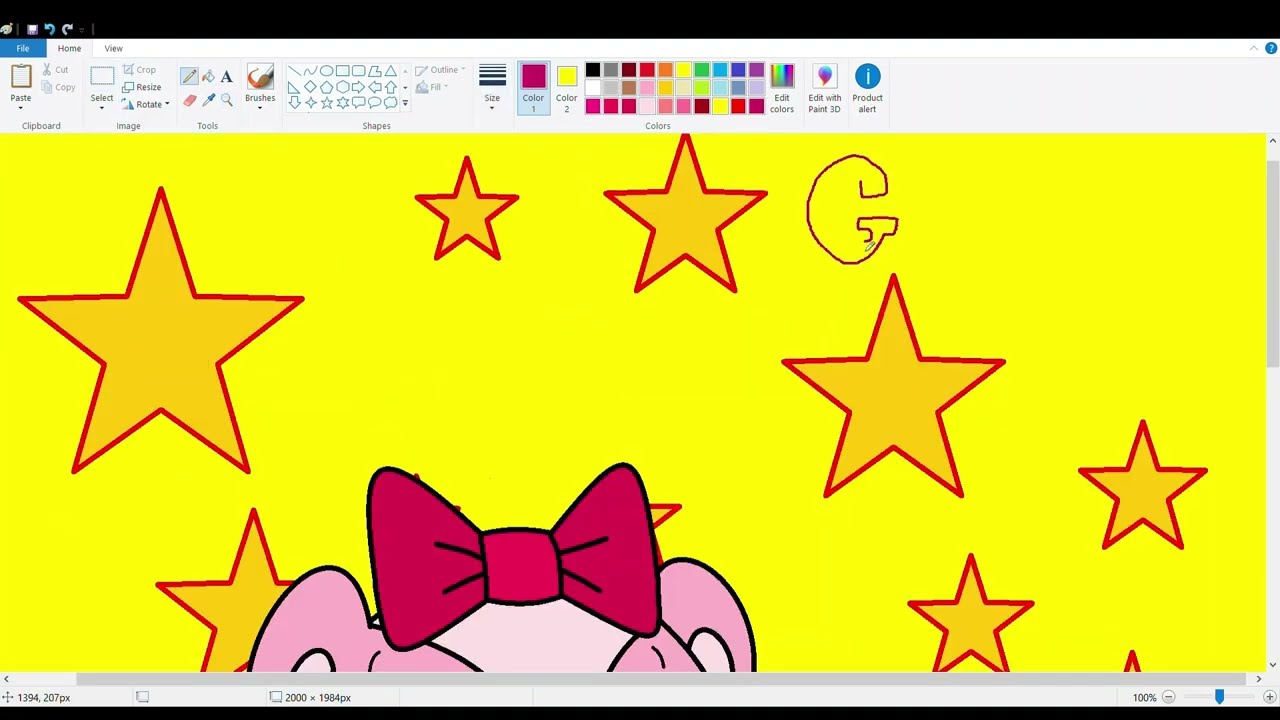This screenshot has width=1280, height=720.
Task: Open the File menu
Action: coord(22,48)
